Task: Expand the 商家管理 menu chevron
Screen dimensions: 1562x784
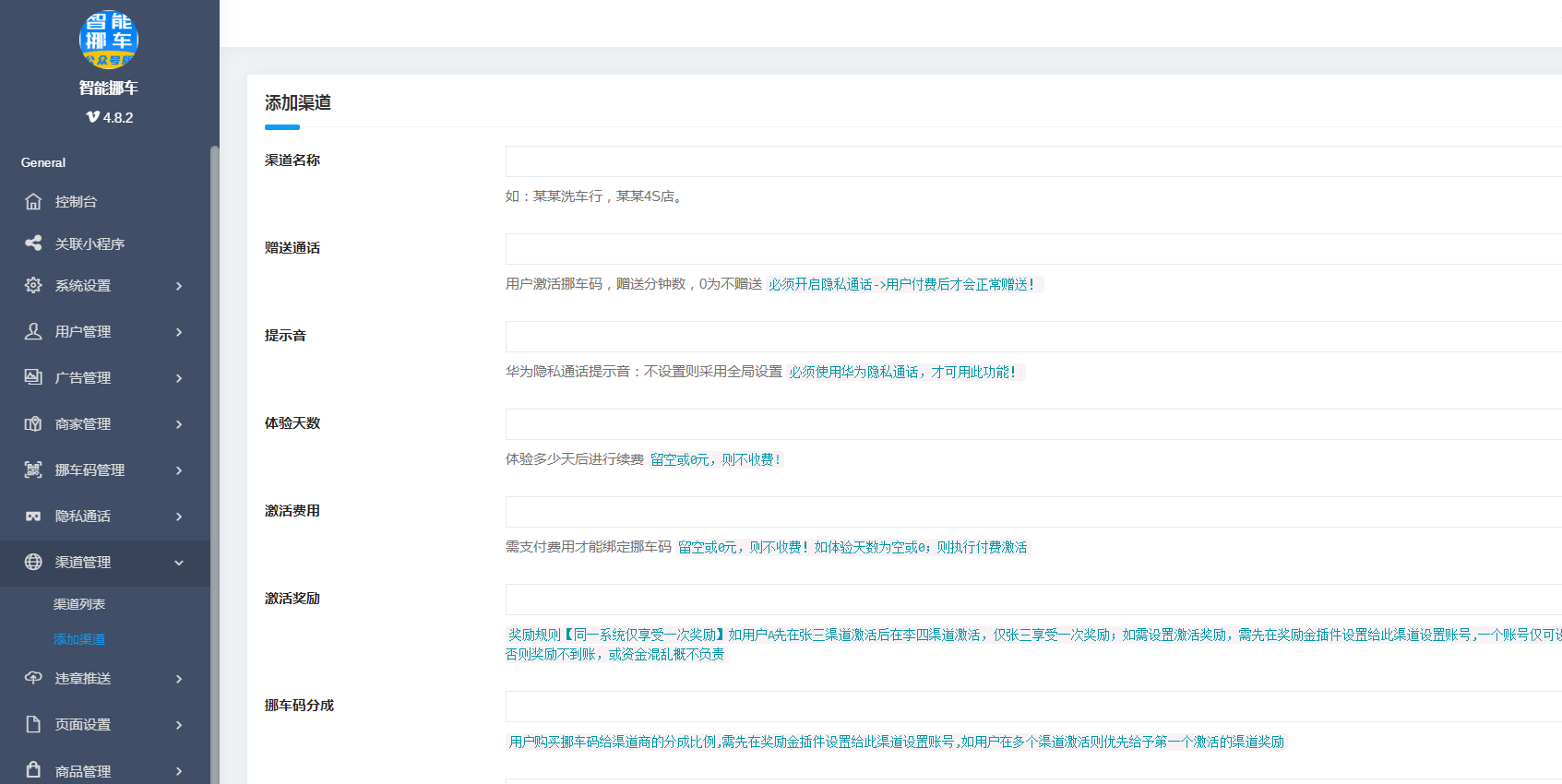Action: (x=179, y=424)
